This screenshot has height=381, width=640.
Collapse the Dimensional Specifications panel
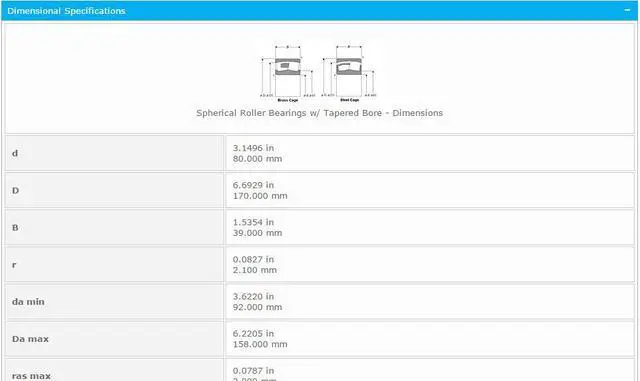click(x=627, y=10)
